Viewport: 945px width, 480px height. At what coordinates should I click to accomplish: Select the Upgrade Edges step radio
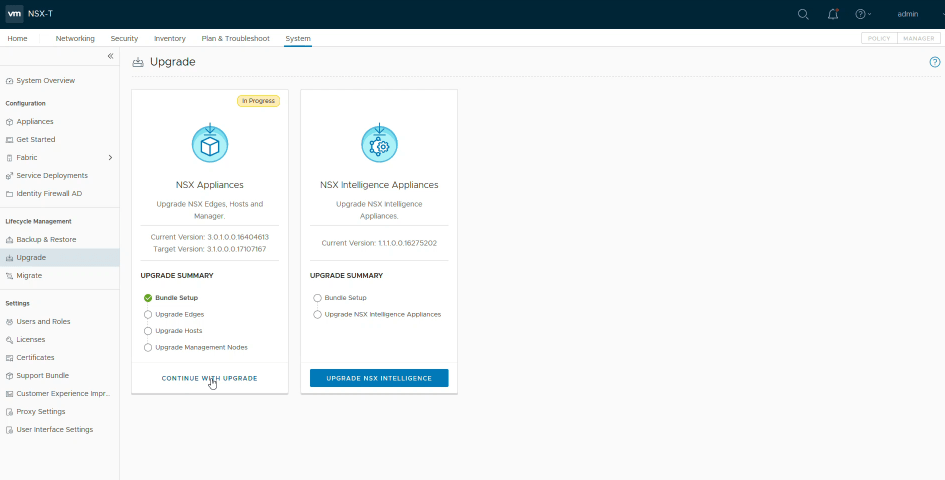pos(148,314)
